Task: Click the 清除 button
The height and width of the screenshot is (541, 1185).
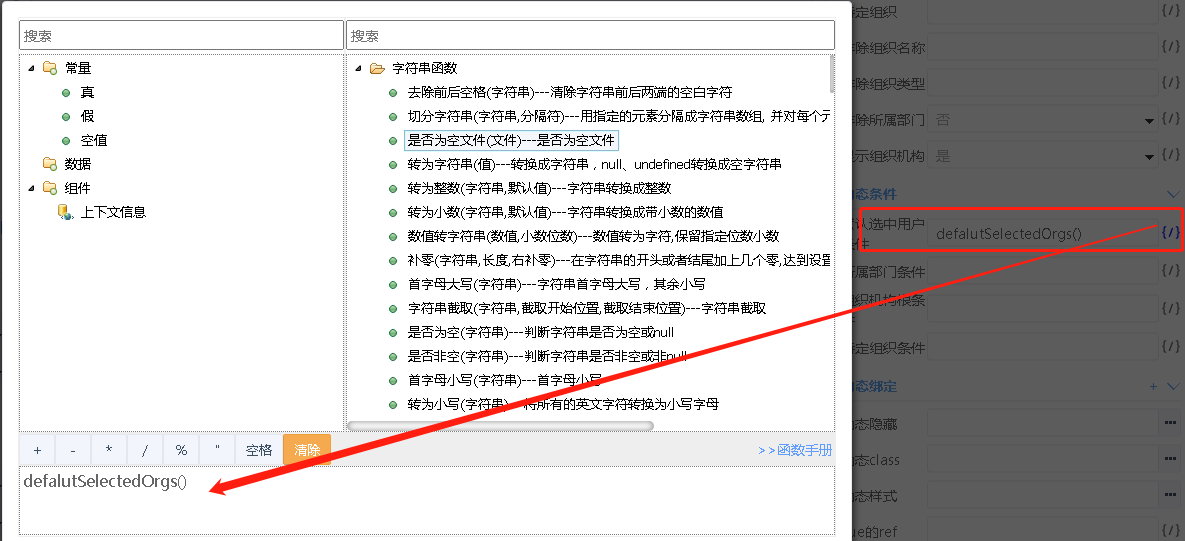Action: [306, 450]
